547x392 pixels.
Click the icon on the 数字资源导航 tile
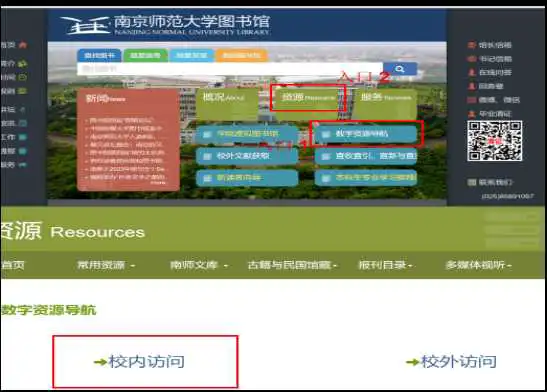[x=326, y=134]
